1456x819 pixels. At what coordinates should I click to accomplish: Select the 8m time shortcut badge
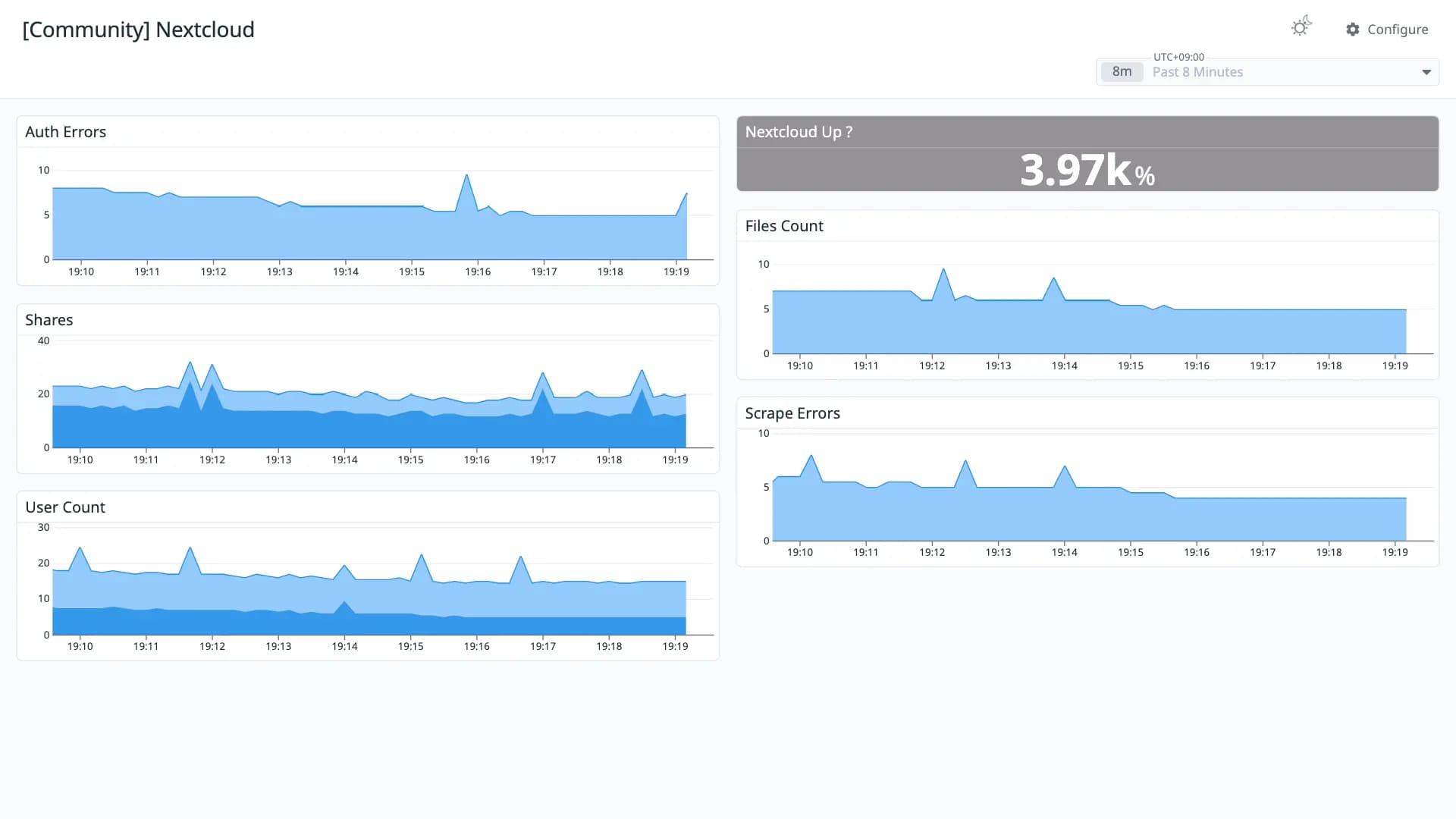click(1122, 72)
